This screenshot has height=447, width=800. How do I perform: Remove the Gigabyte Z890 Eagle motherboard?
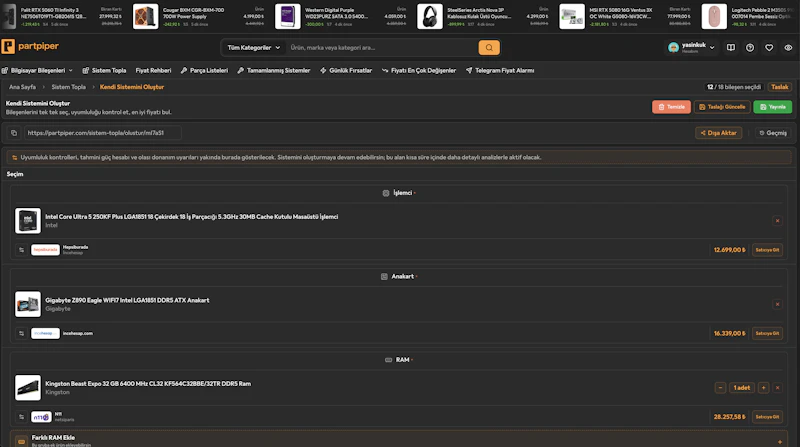click(x=777, y=304)
